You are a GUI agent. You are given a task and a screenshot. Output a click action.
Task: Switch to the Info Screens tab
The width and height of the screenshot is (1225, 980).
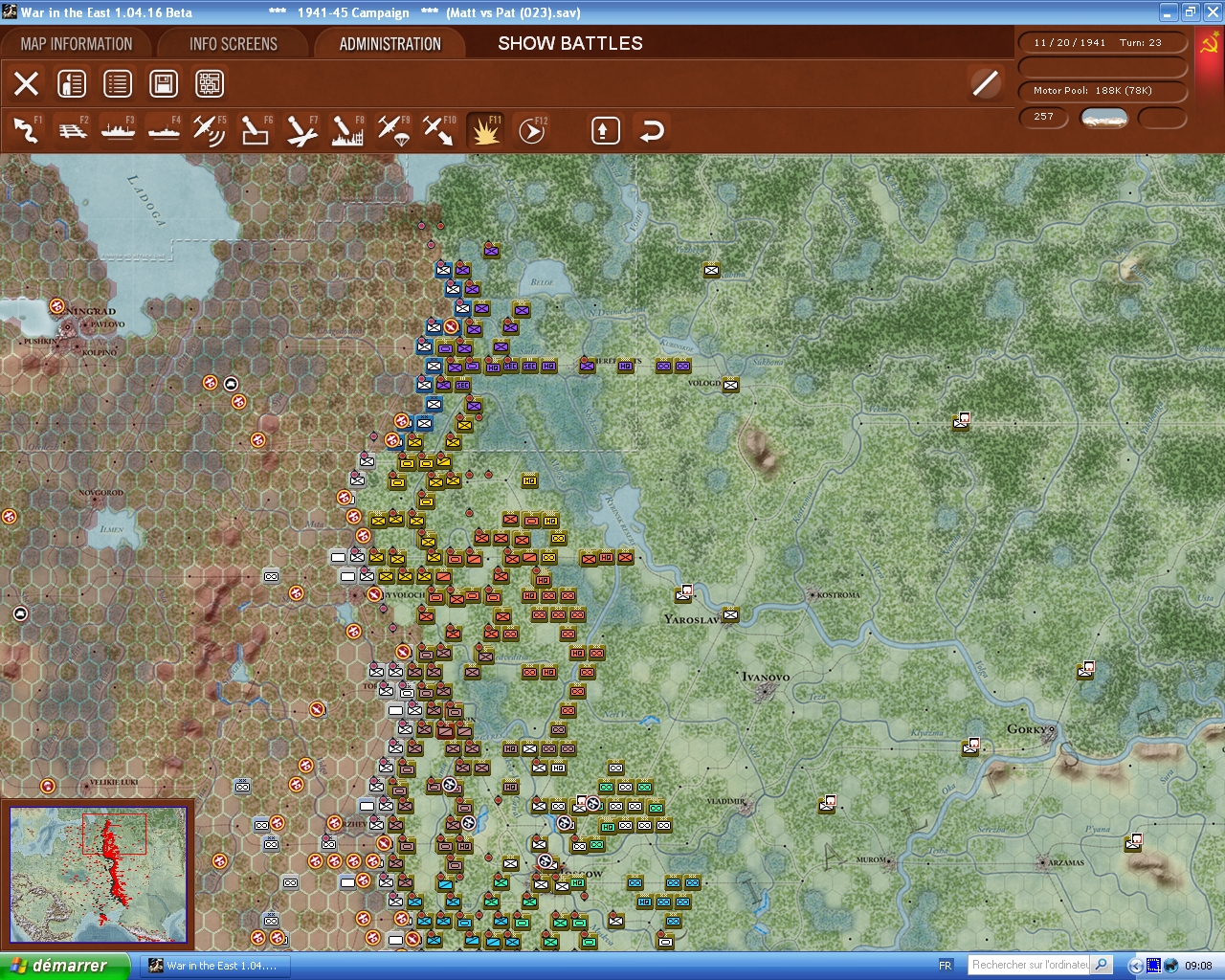(234, 44)
